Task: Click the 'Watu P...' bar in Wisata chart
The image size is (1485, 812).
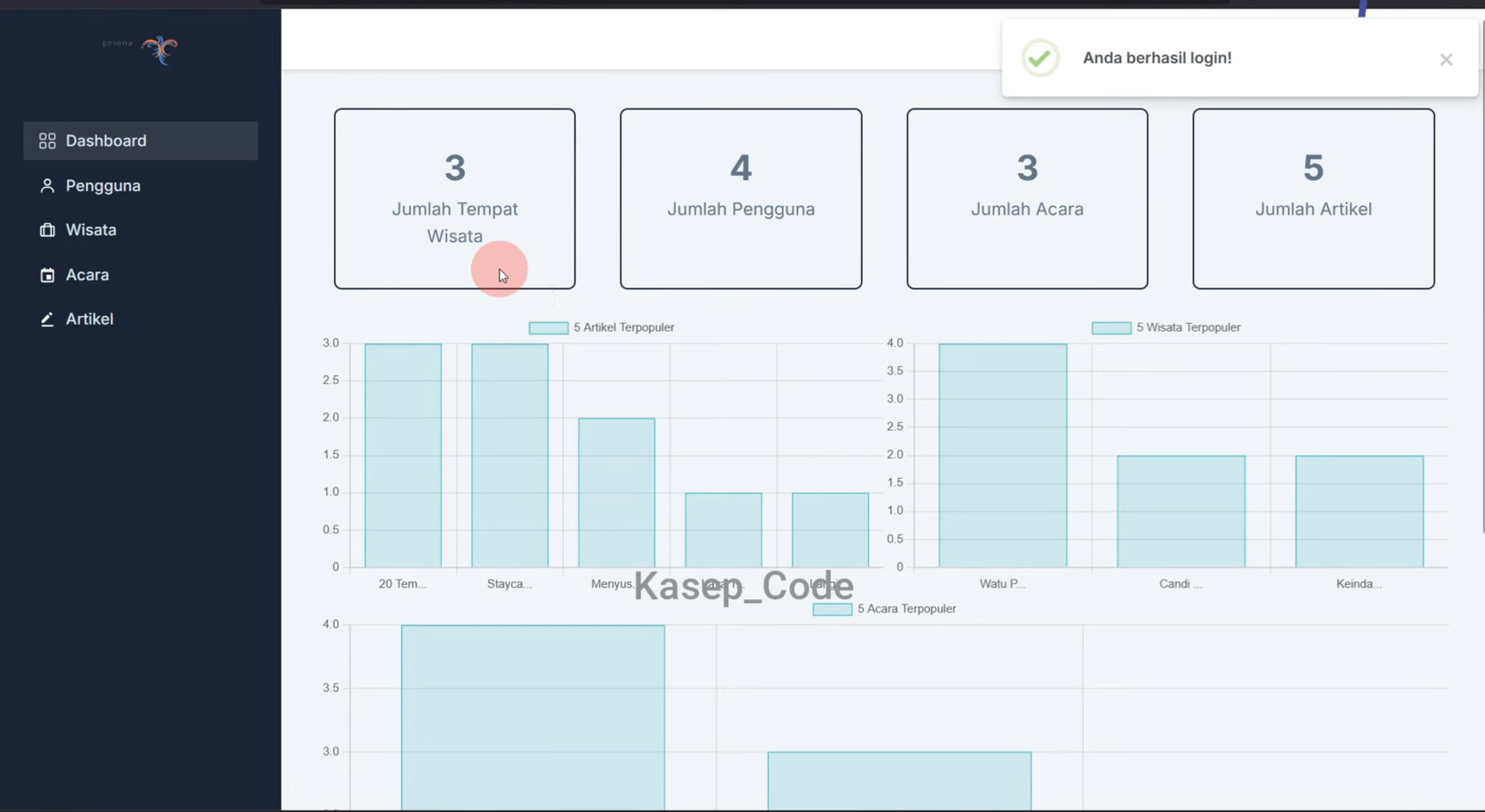Action: [x=1003, y=456]
